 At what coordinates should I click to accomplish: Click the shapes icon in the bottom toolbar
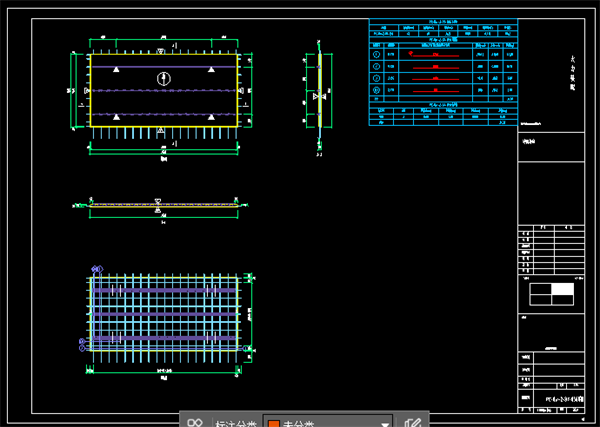(x=195, y=423)
